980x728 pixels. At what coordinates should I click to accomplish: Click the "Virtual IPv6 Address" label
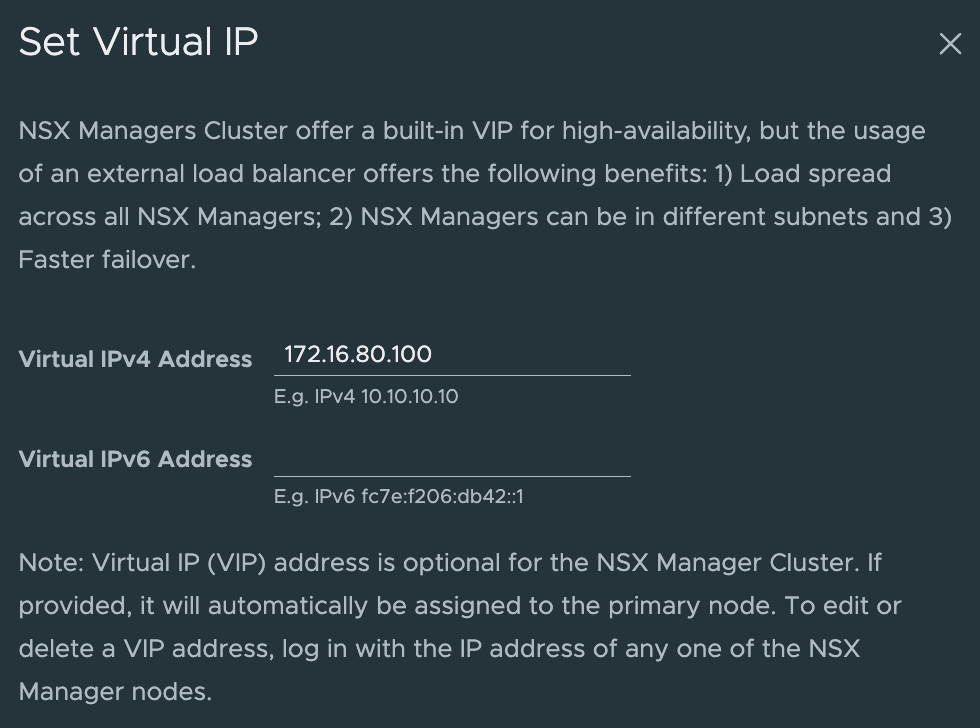pos(135,459)
